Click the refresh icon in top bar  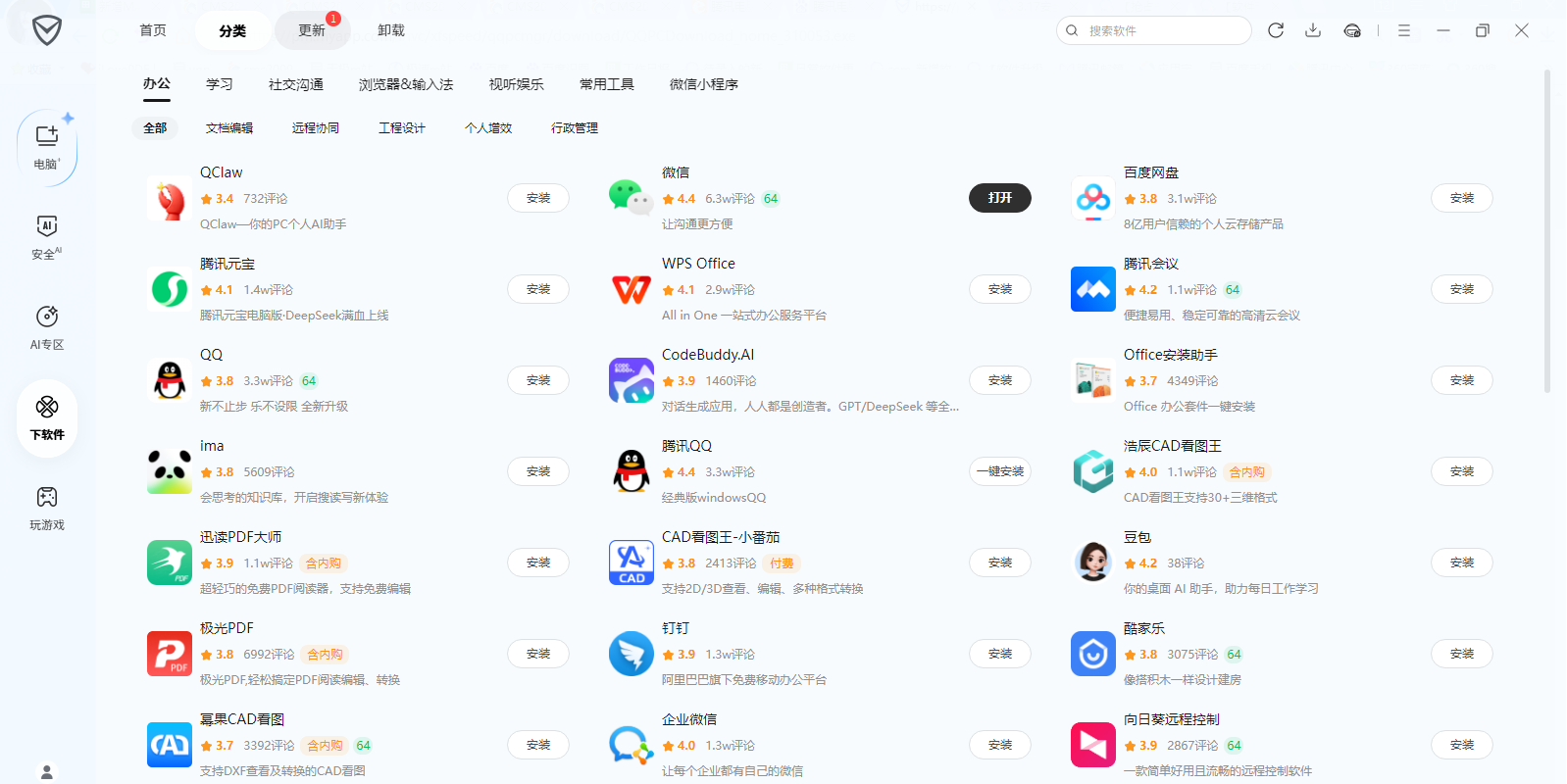(1276, 30)
